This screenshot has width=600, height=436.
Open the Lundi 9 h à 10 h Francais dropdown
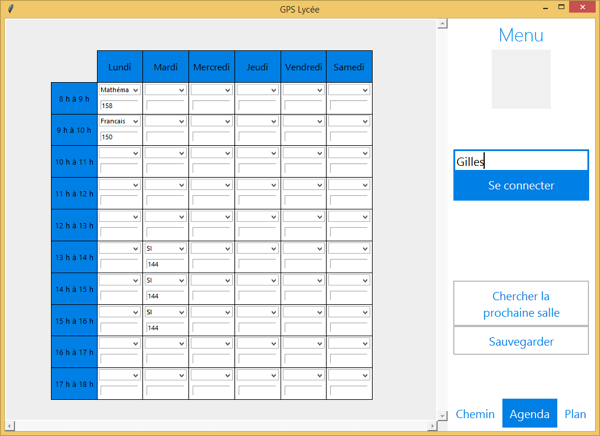(120, 121)
